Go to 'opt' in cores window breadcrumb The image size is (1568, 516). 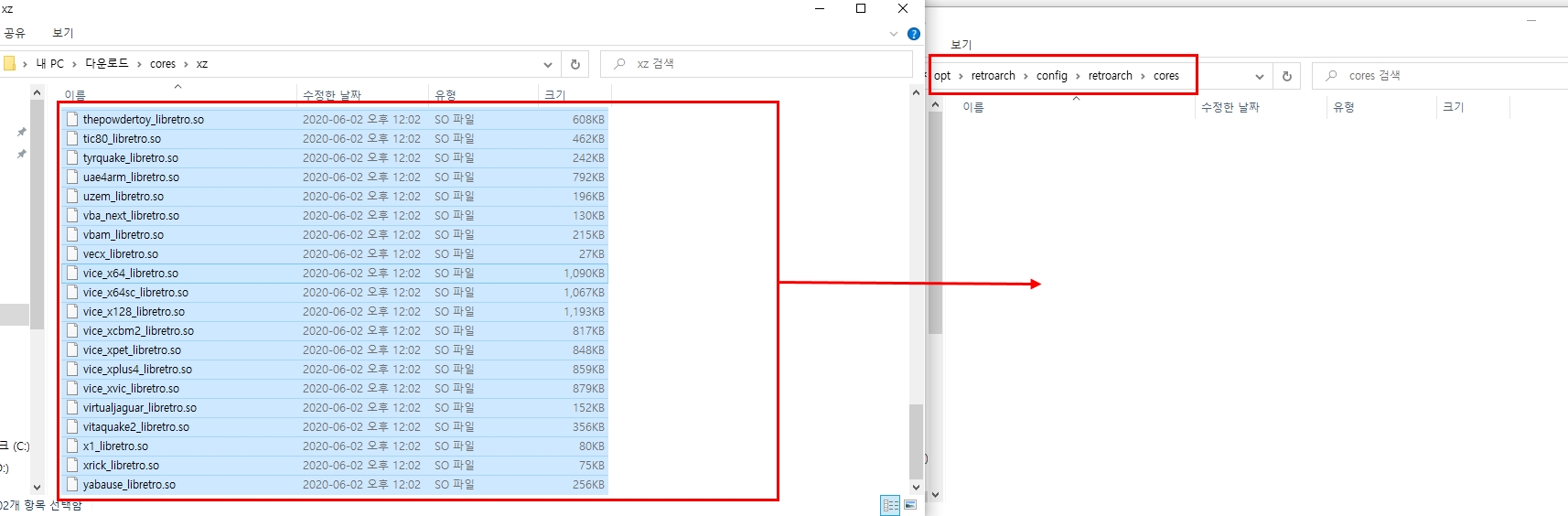(x=942, y=76)
